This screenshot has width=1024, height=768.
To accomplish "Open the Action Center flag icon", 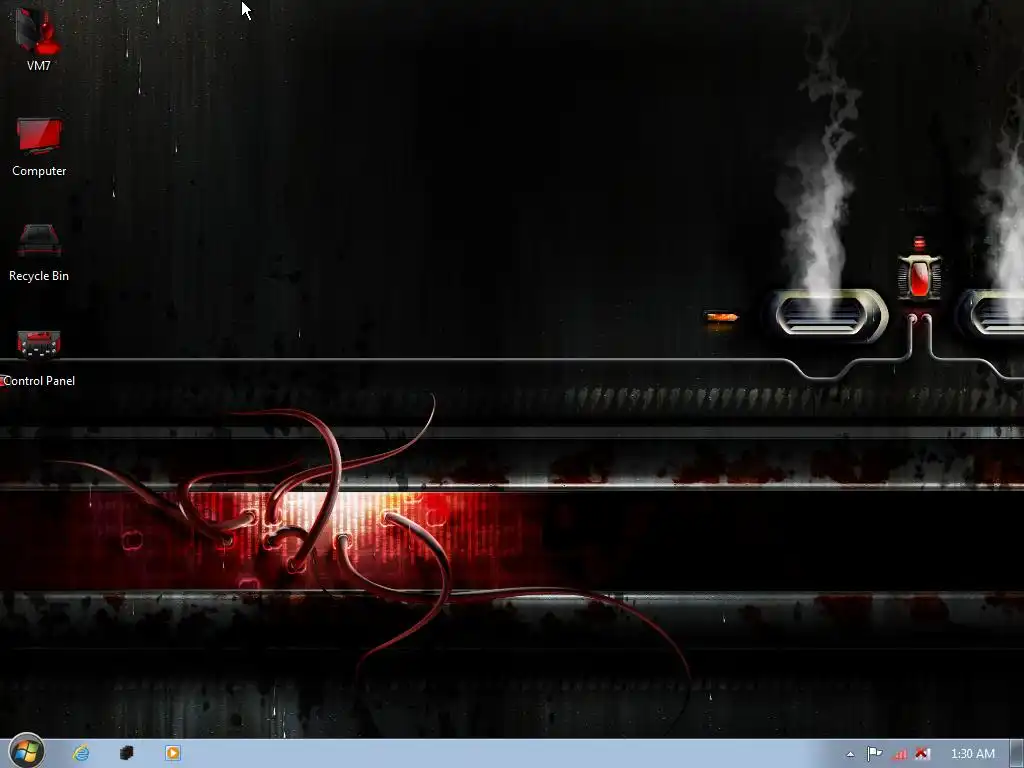I will pos(874,754).
